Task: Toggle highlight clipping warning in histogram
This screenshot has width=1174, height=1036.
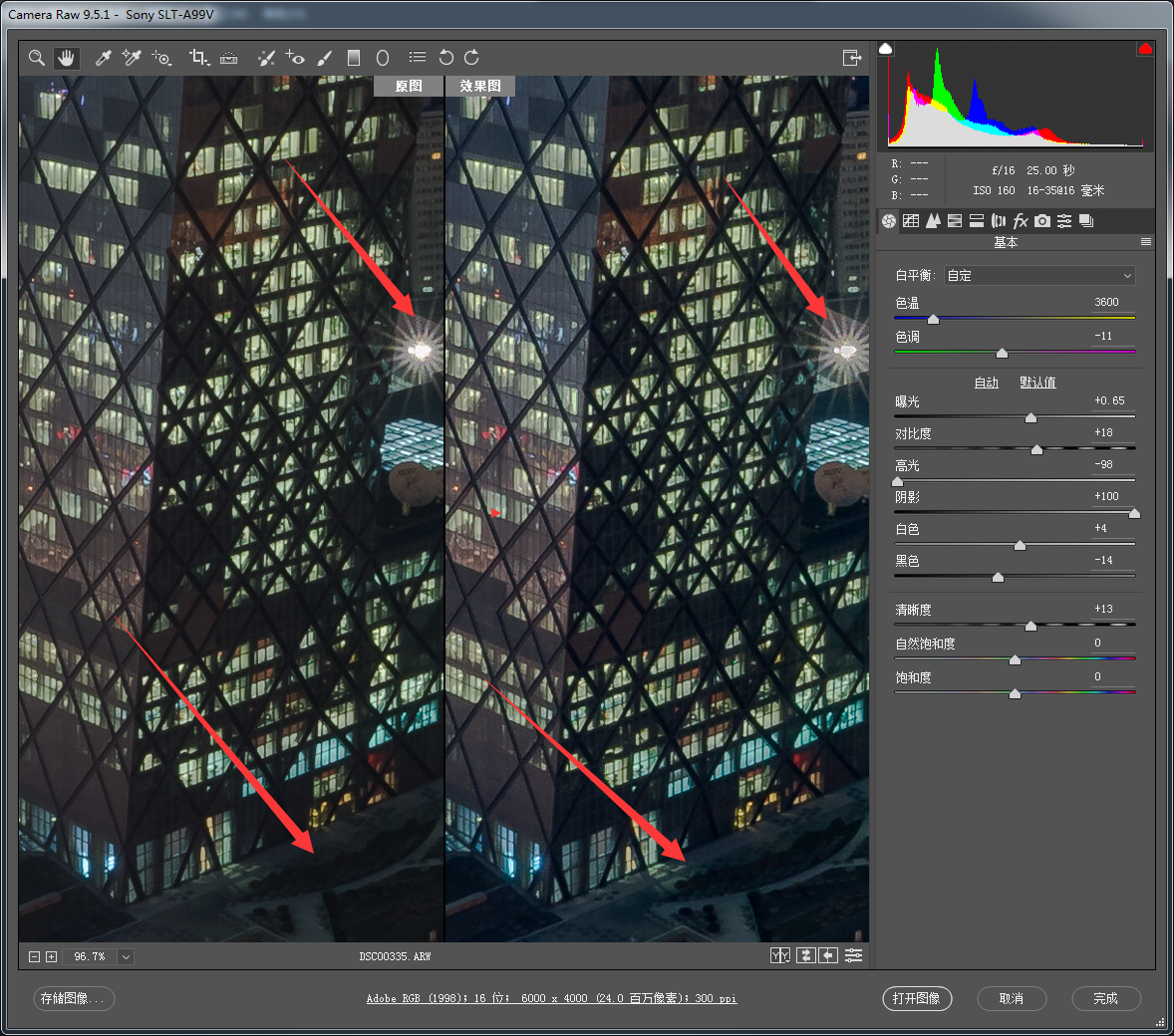Action: pos(1145,49)
